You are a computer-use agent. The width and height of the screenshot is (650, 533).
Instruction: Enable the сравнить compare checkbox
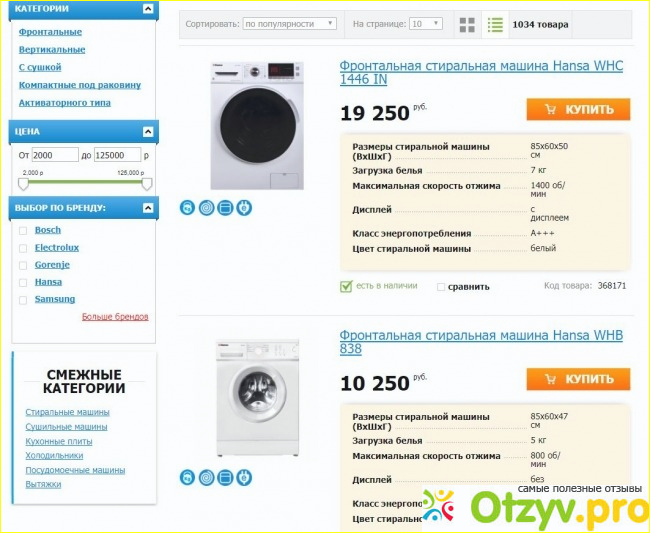point(441,287)
